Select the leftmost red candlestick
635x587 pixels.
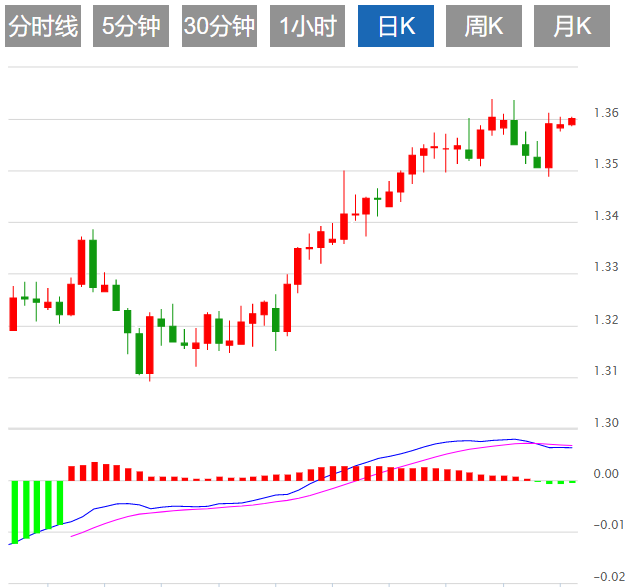click(13, 313)
